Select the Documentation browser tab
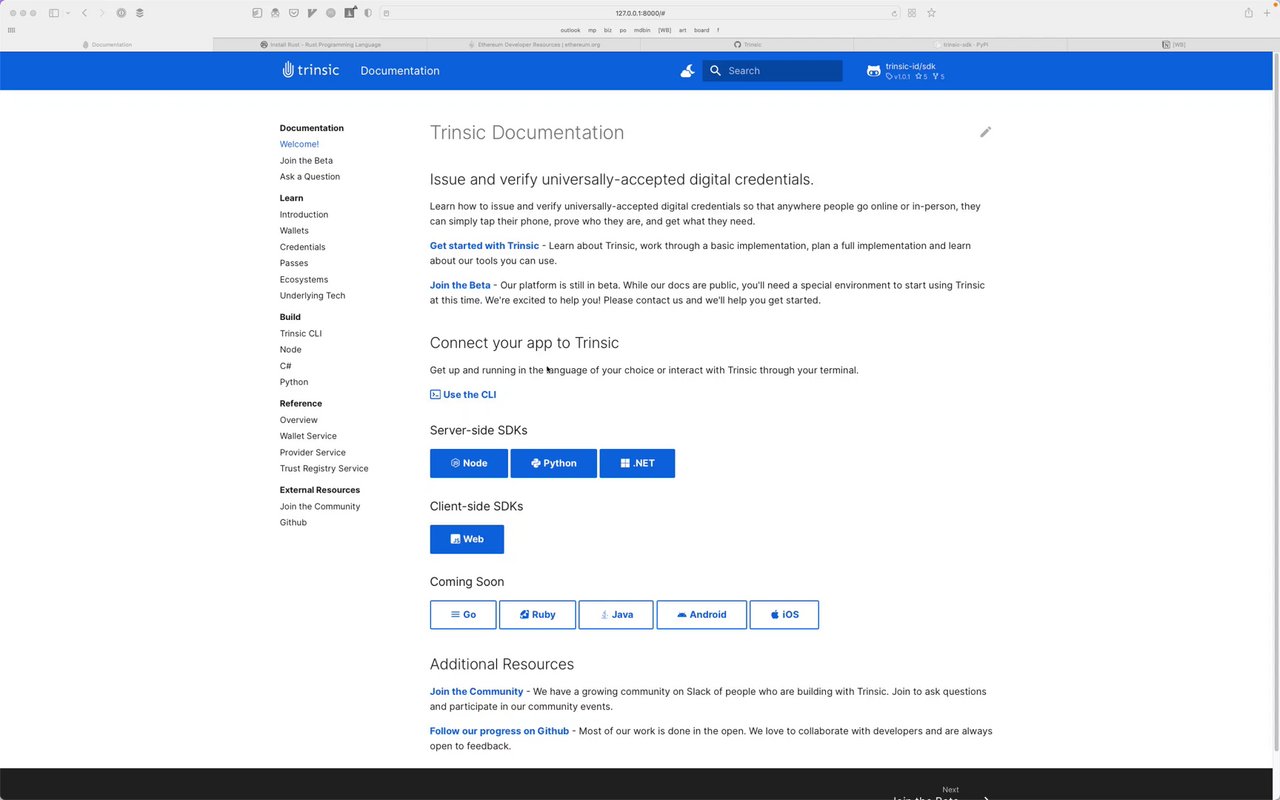Viewport: 1280px width, 800px height. tap(107, 44)
